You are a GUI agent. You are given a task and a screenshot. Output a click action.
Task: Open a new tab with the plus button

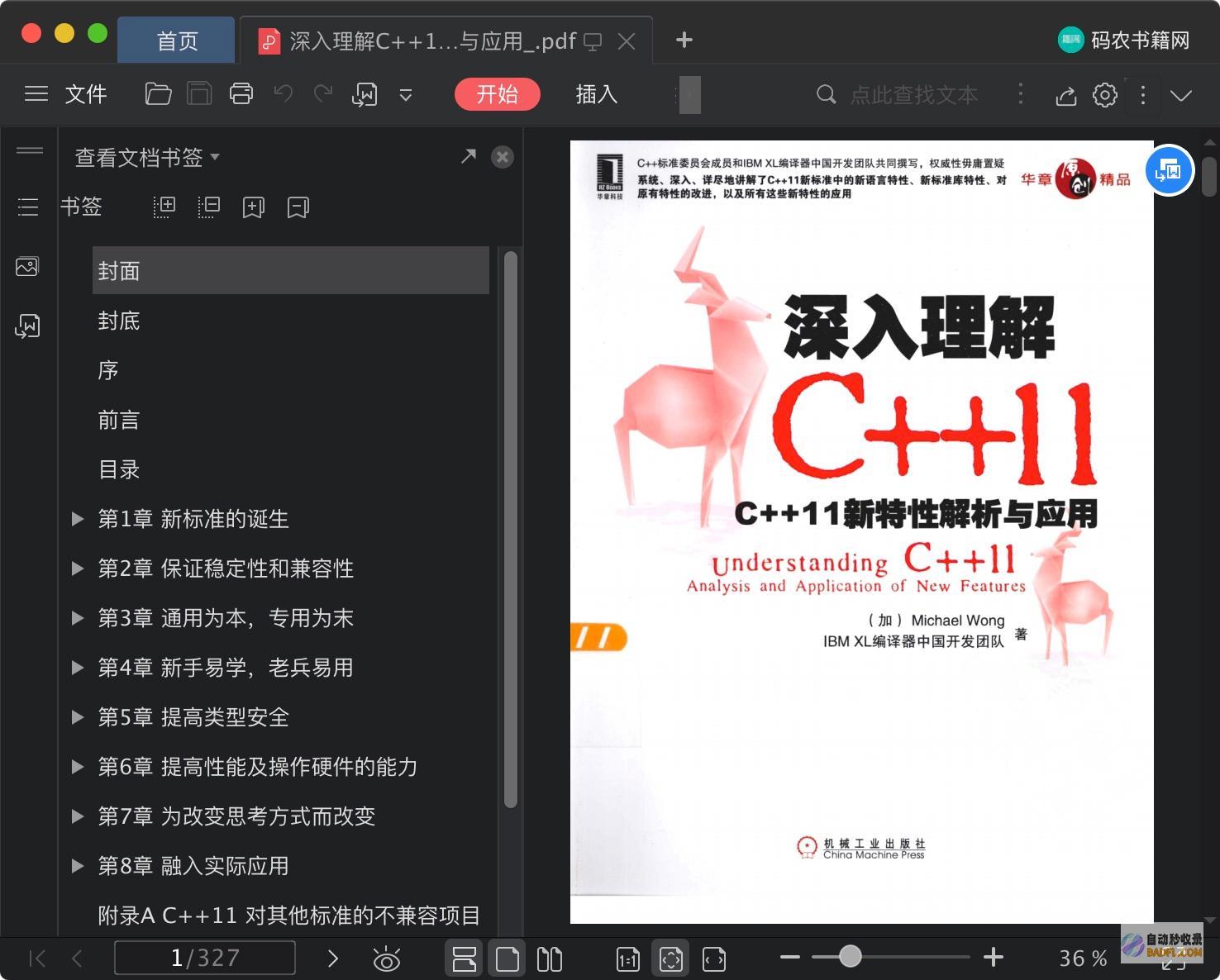[684, 40]
